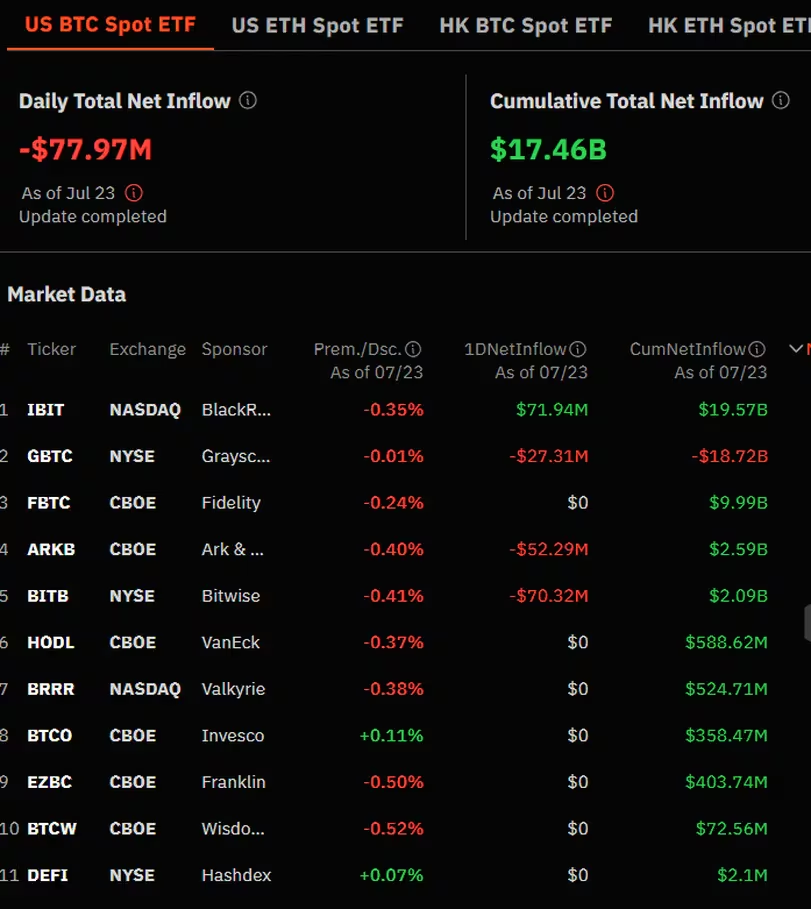Click Bitwise sponsor in BITB row
Image resolution: width=811 pixels, height=909 pixels.
(x=231, y=596)
